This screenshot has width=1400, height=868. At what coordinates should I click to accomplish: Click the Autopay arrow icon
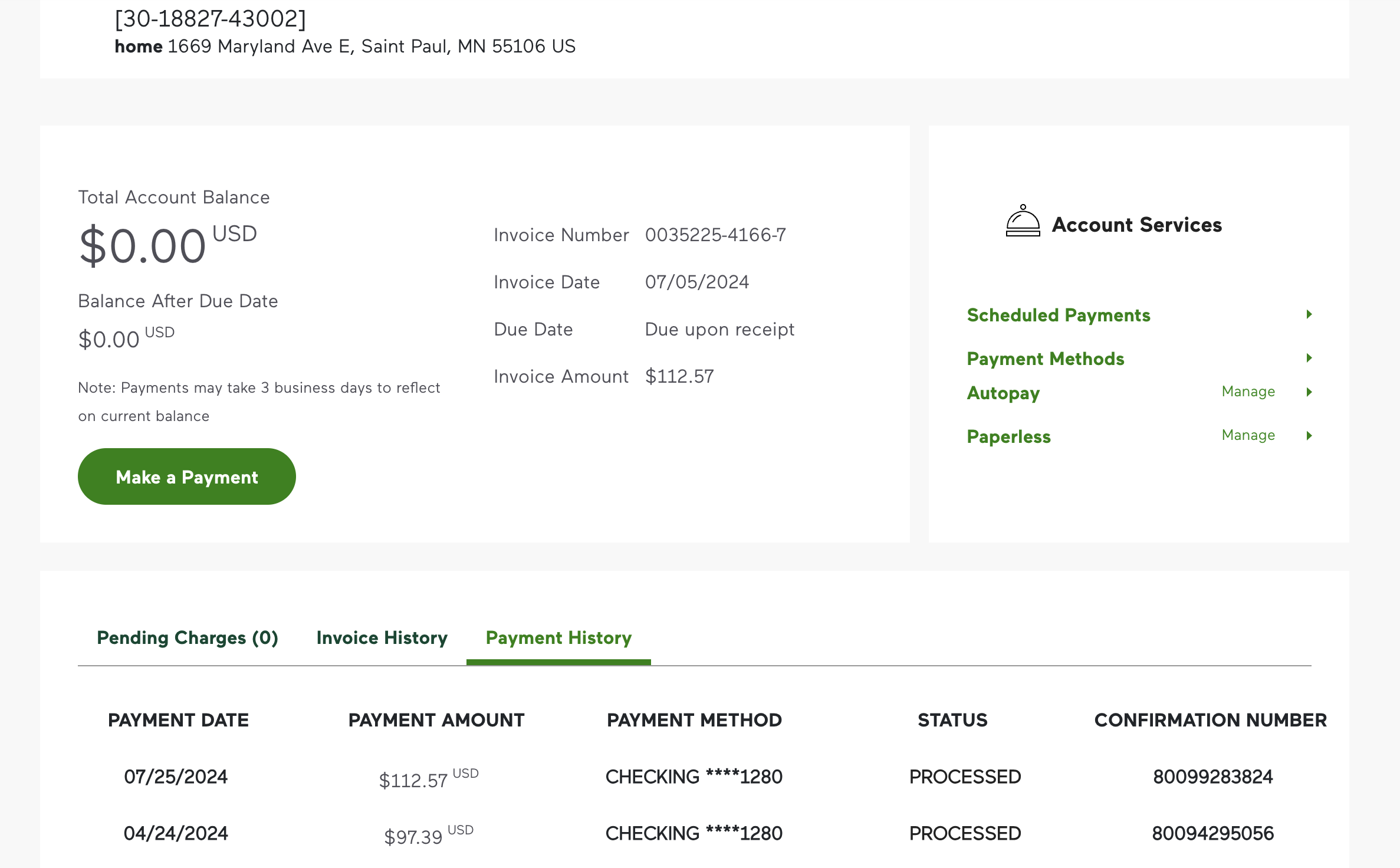click(x=1309, y=392)
